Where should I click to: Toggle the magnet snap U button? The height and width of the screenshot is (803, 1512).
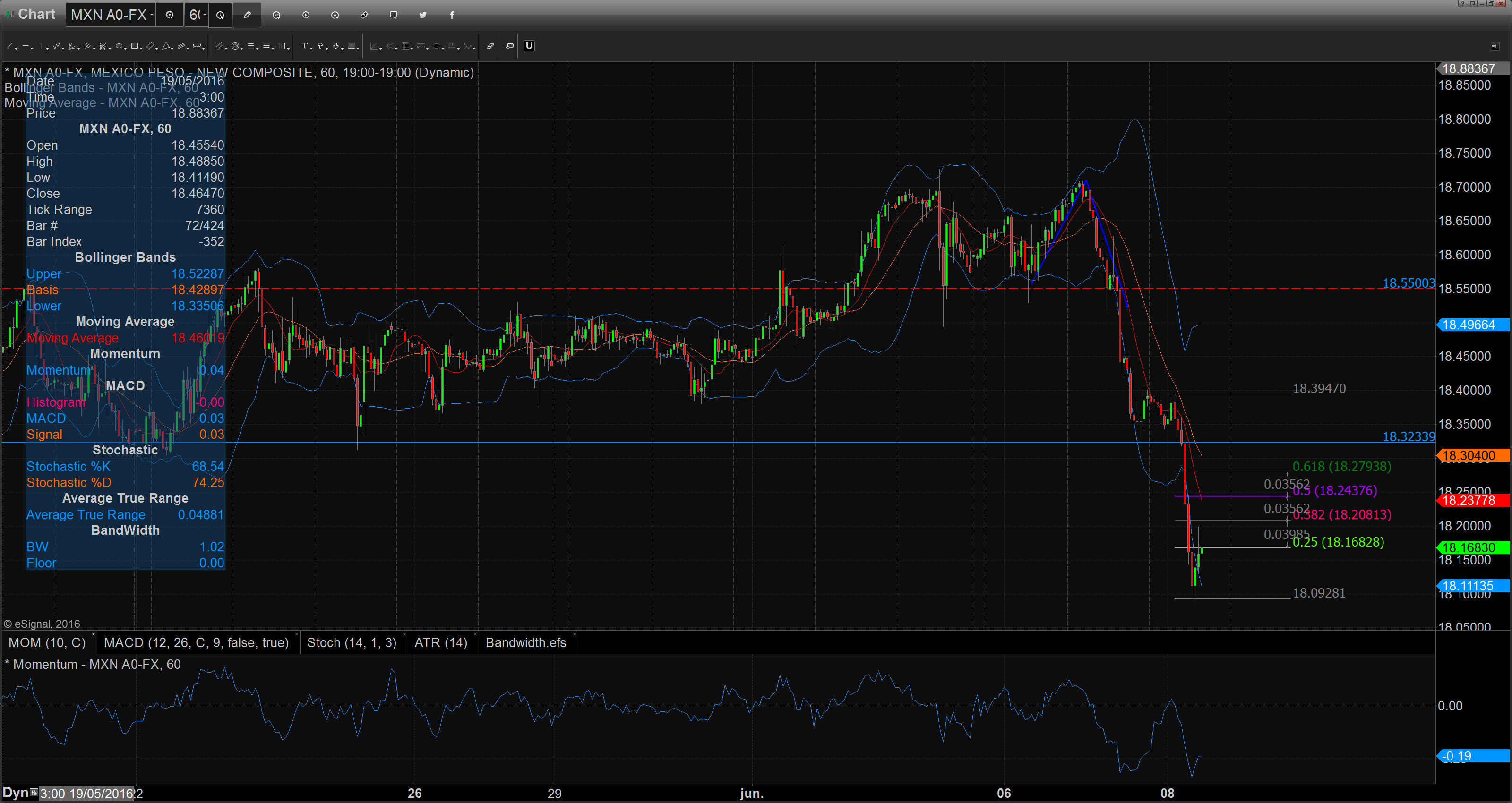(529, 46)
